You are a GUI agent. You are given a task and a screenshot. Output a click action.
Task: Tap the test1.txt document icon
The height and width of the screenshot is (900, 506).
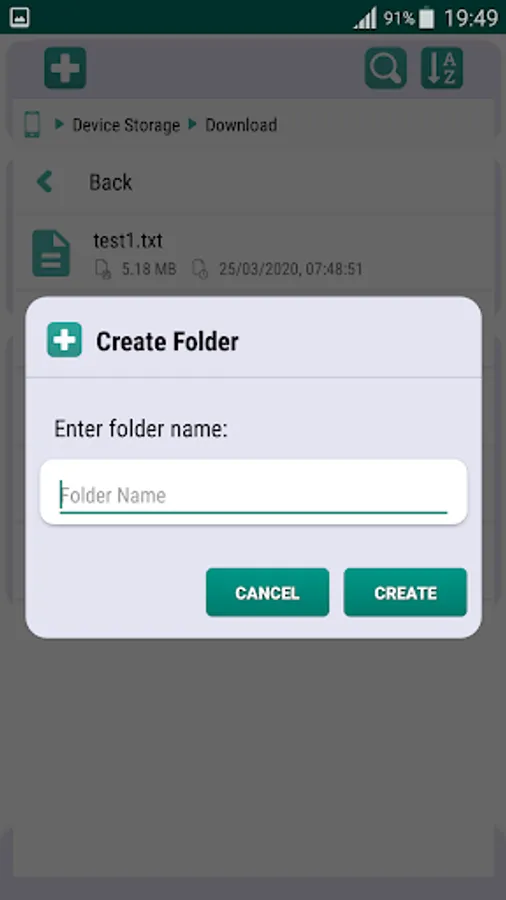coord(51,253)
